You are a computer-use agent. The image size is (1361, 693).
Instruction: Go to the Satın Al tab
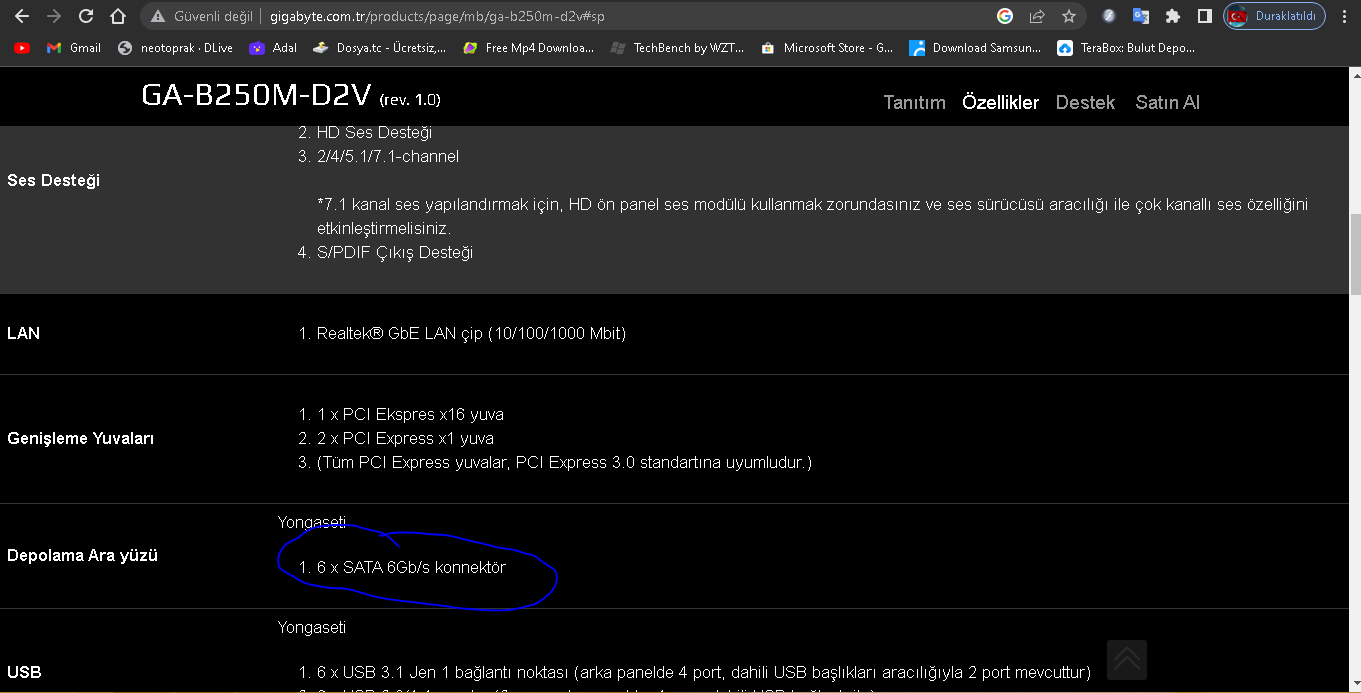coord(1167,102)
